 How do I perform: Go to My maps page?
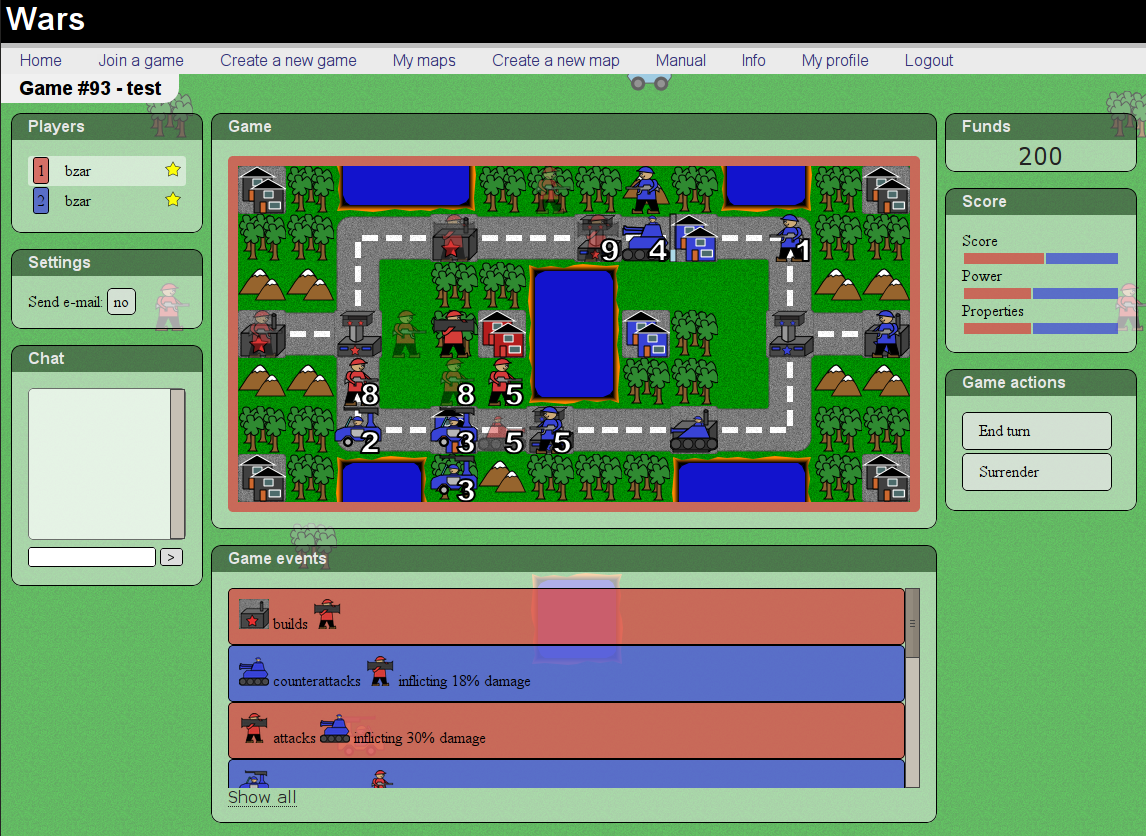(x=424, y=60)
